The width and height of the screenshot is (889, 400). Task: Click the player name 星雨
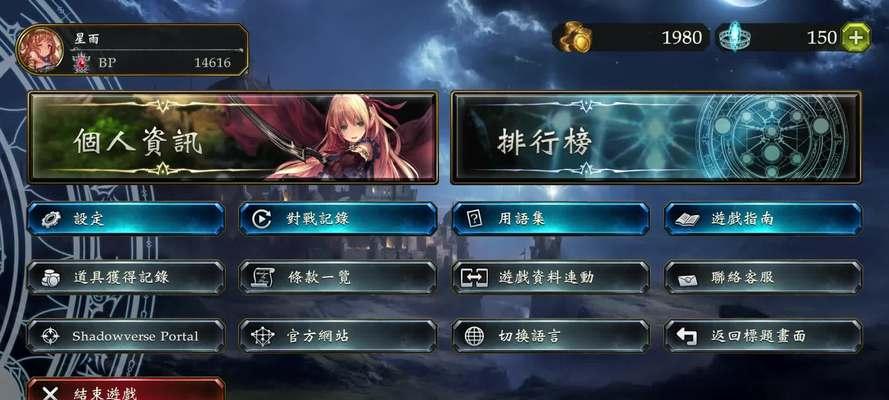(x=87, y=39)
